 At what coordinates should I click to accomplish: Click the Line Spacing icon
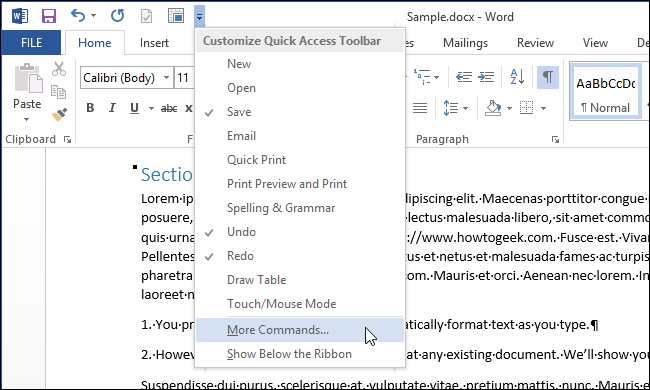451,108
